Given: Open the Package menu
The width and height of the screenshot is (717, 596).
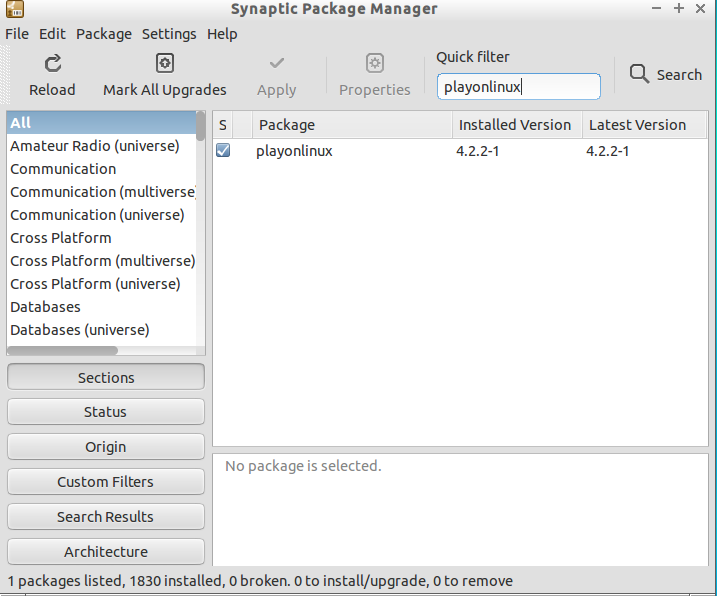Looking at the screenshot, I should pyautogui.click(x=104, y=34).
